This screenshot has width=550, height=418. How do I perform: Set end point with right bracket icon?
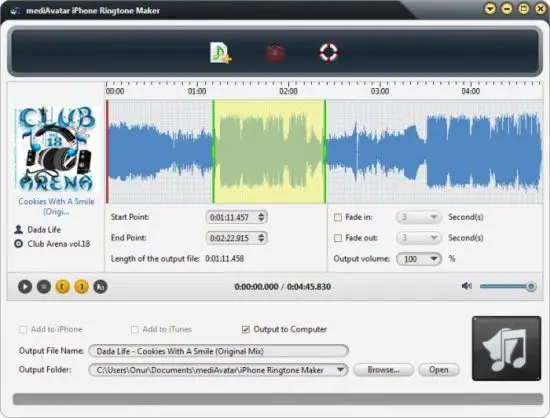(81, 286)
